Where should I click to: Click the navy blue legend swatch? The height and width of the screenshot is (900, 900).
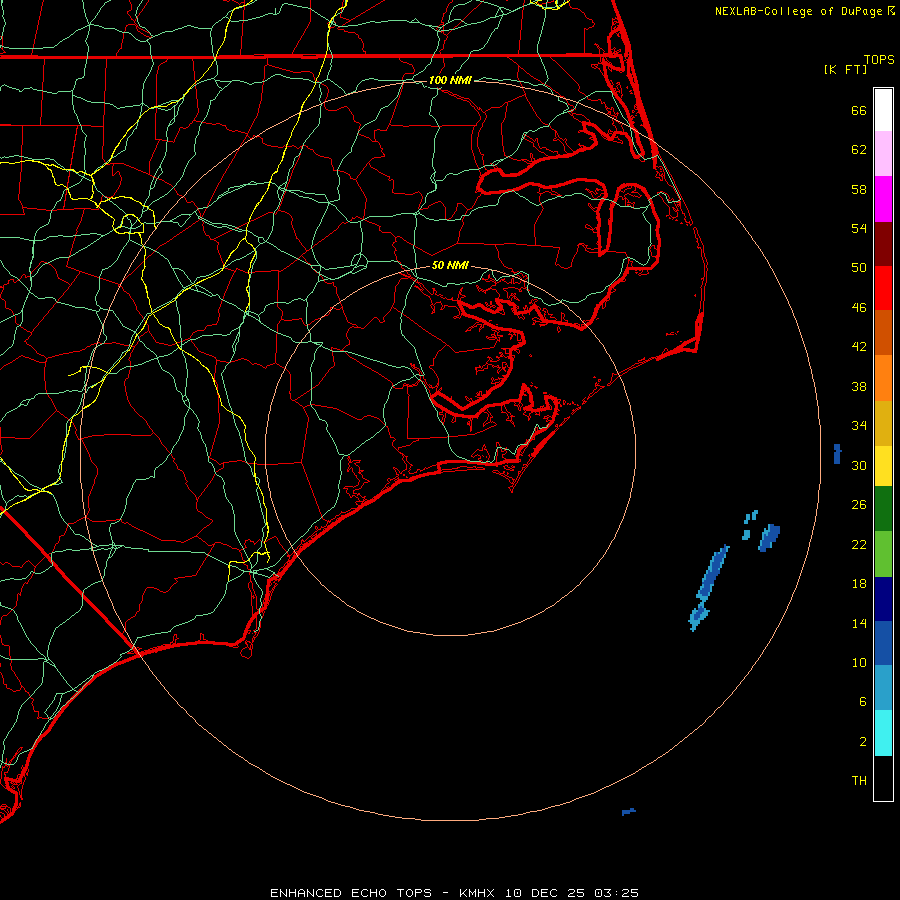pyautogui.click(x=883, y=599)
